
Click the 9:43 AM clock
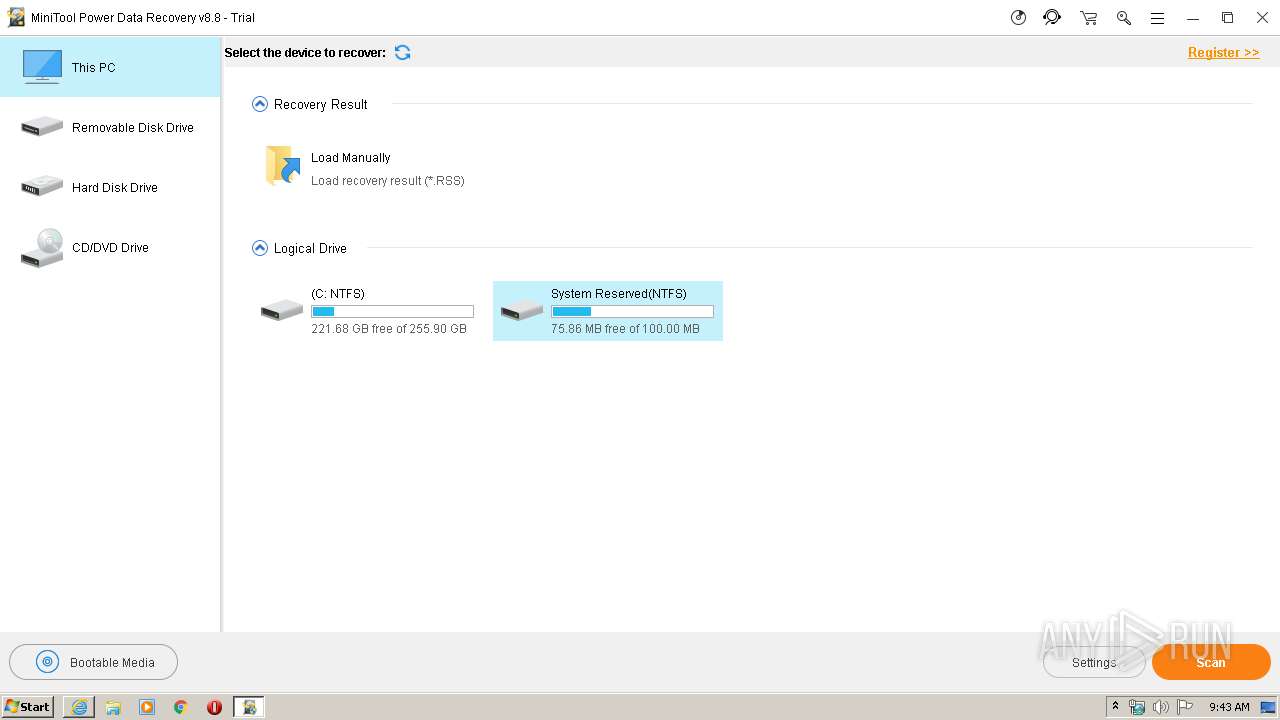point(1229,707)
